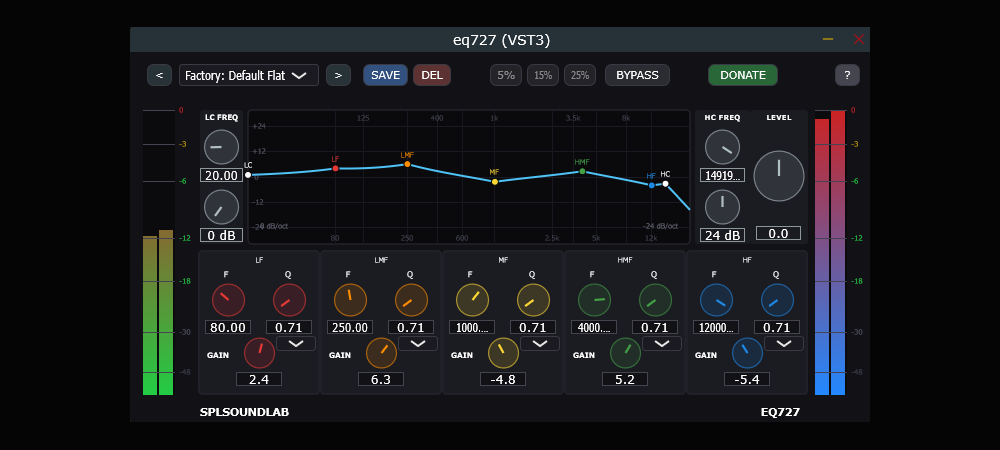Expand the MF band filter type dropdown
The image size is (1000, 450).
[x=540, y=344]
